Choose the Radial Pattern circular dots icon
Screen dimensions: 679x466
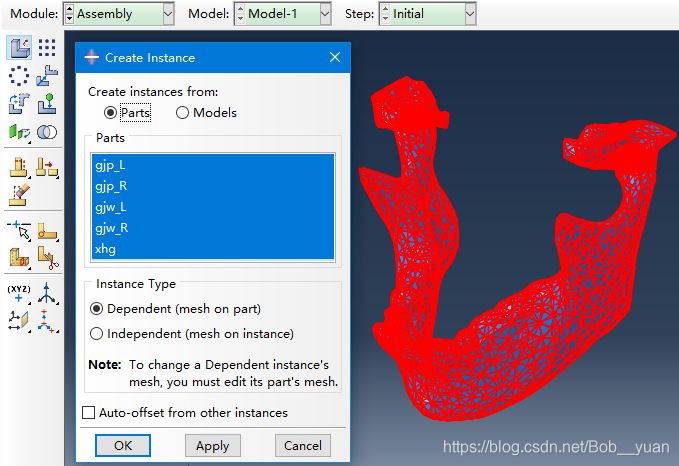20,76
